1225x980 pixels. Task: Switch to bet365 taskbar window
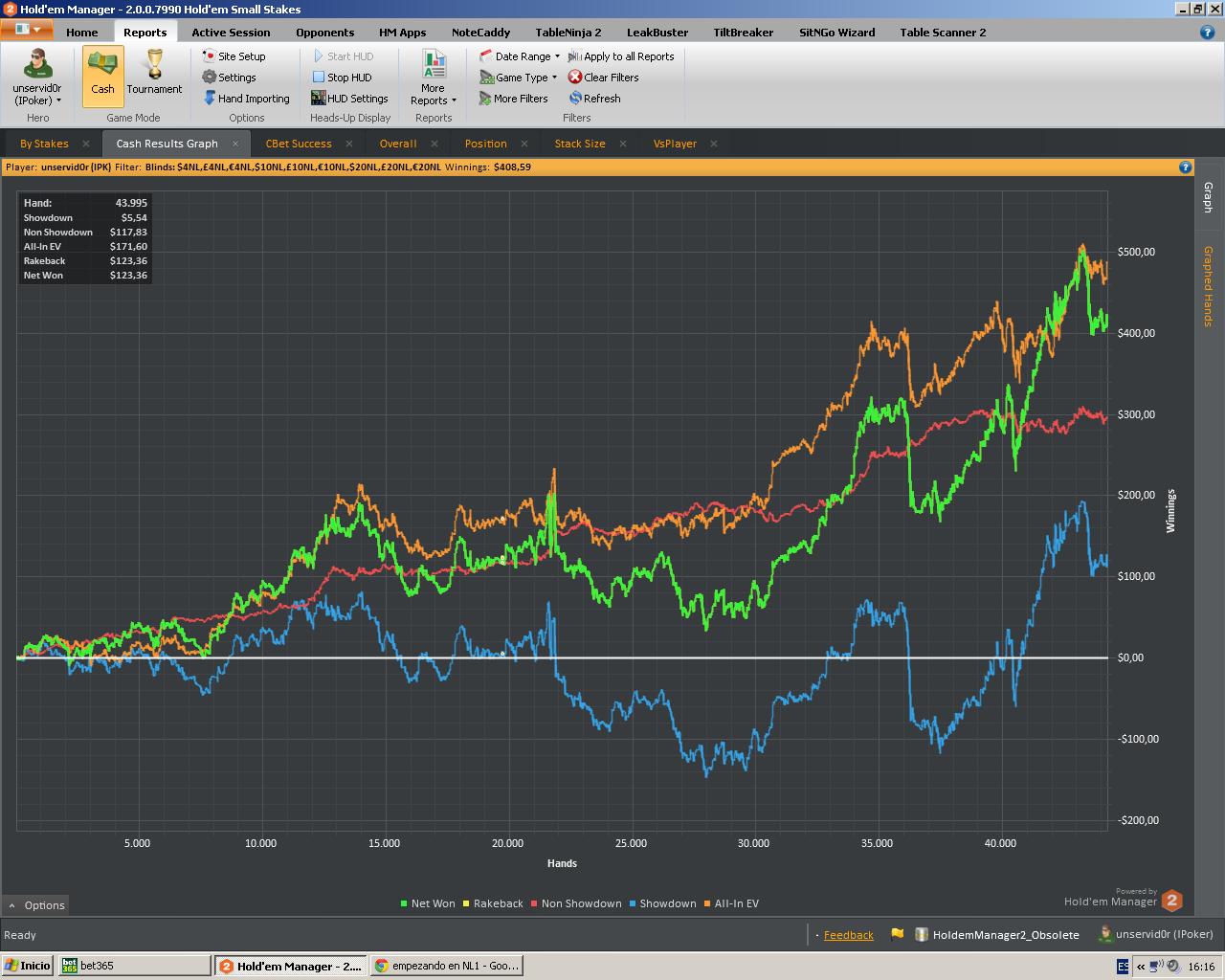click(135, 966)
